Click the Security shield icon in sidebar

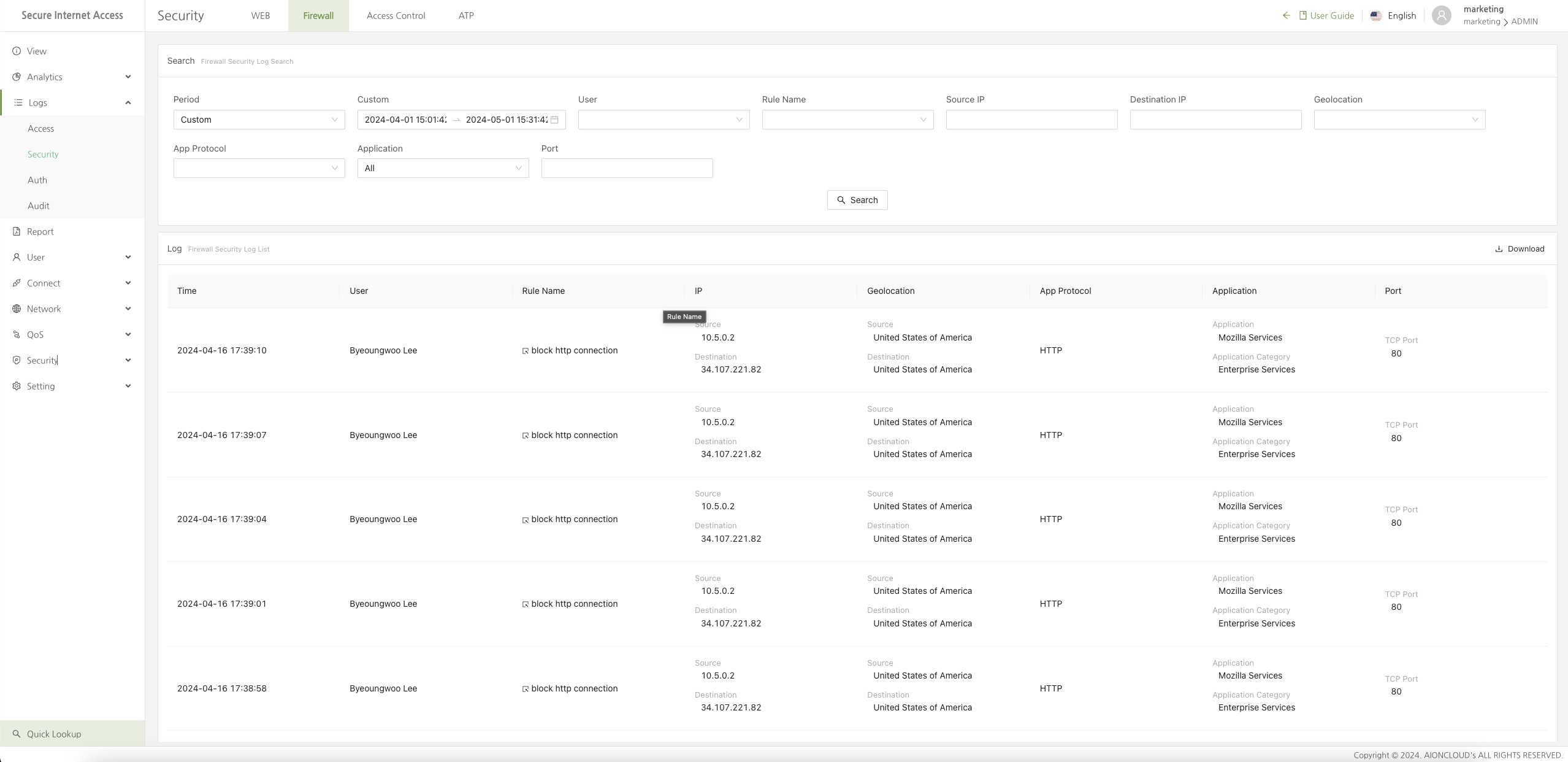(x=17, y=360)
